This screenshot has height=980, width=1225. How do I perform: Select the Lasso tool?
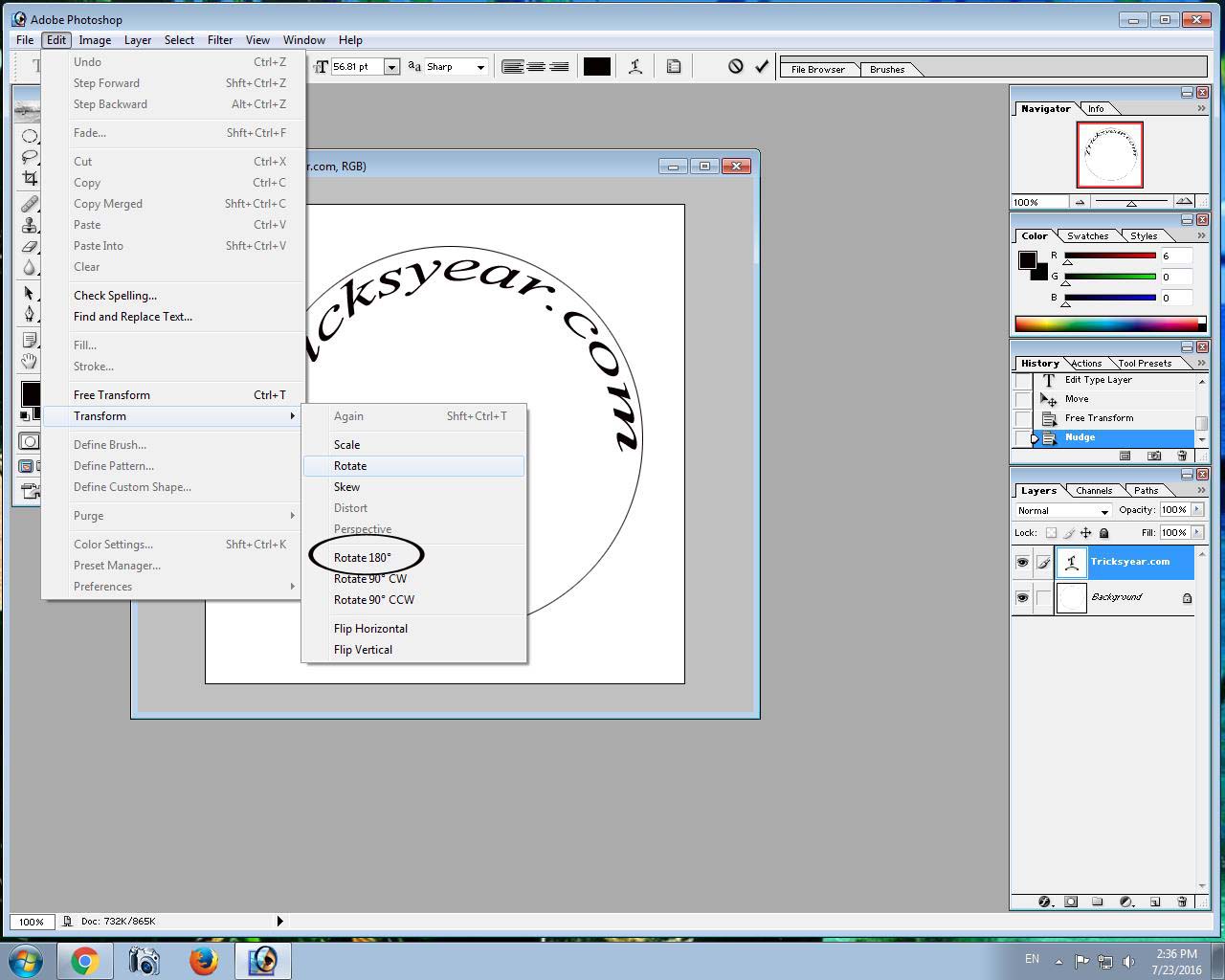tap(29, 157)
